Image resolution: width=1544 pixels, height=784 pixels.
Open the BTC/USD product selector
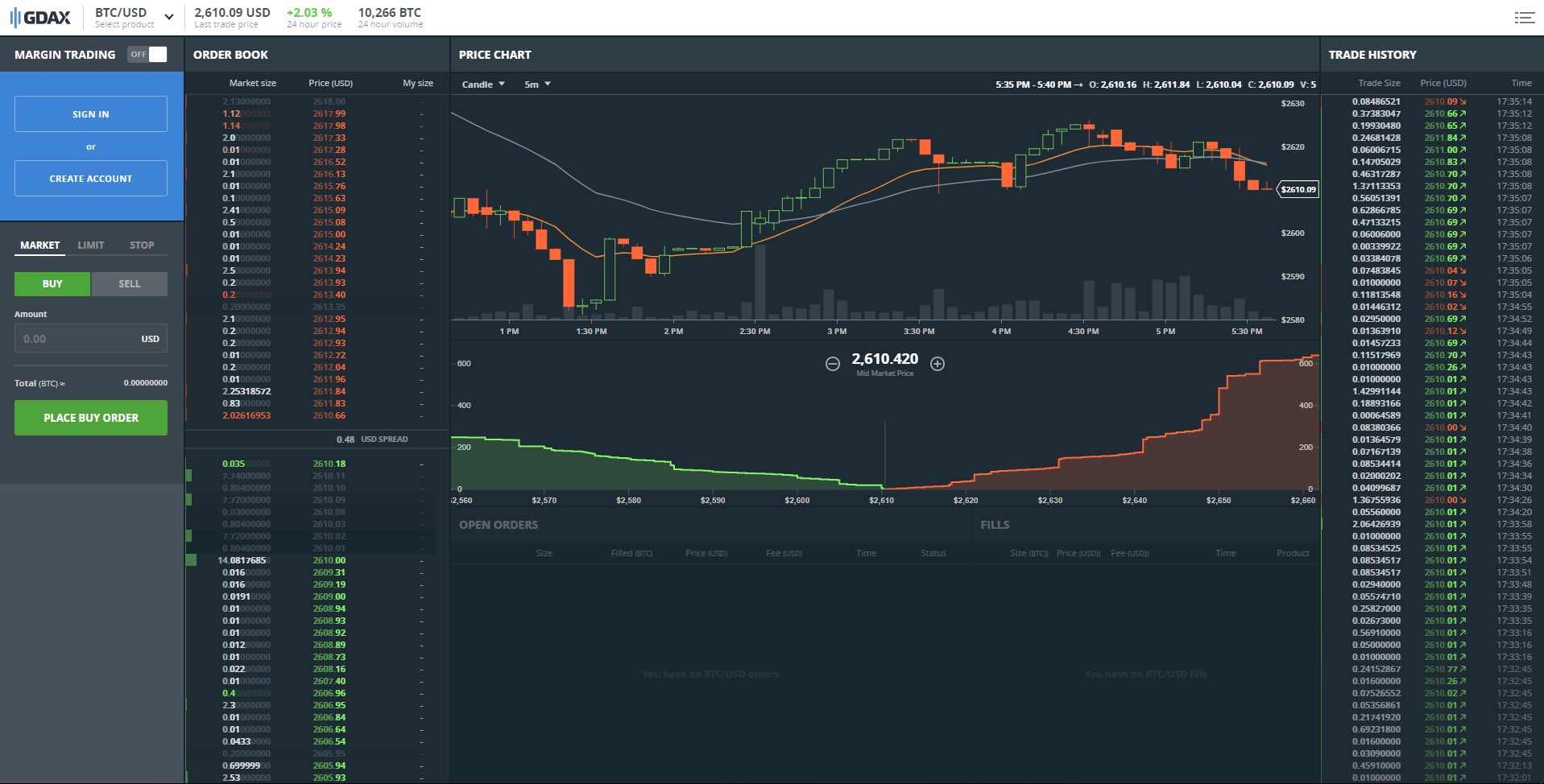tap(131, 16)
